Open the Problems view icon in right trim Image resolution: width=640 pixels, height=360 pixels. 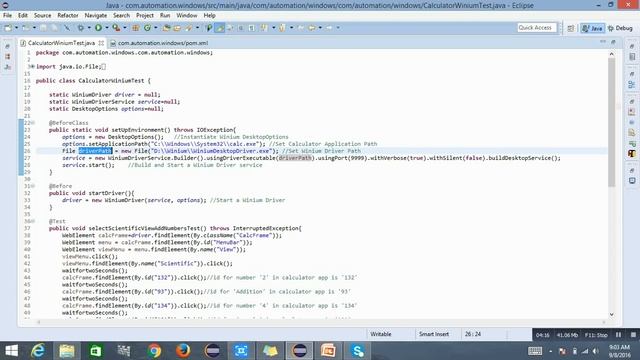[632, 112]
